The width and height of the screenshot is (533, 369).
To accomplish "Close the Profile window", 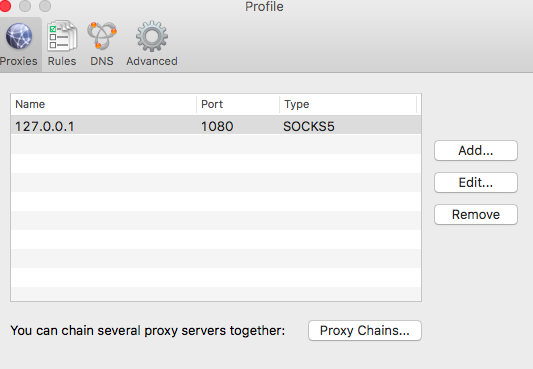I will pyautogui.click(x=5, y=6).
